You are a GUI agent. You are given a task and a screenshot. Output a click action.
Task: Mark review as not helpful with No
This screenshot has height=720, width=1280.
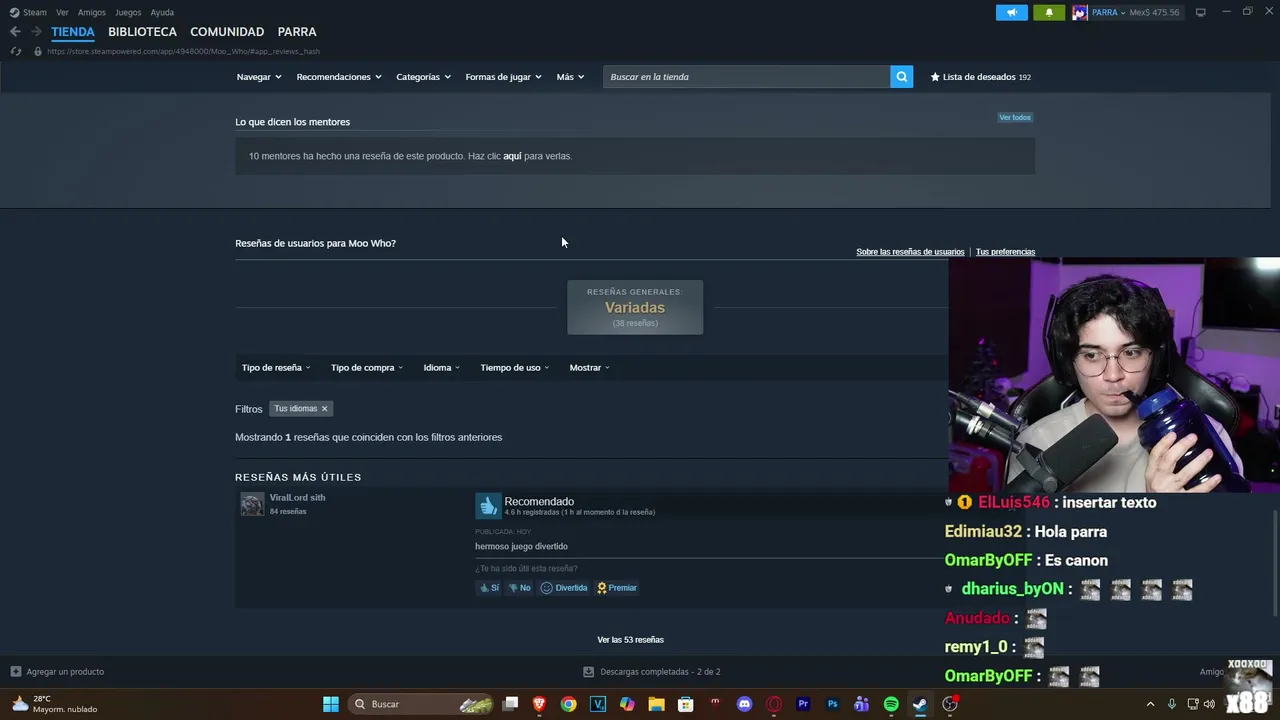[x=519, y=588]
